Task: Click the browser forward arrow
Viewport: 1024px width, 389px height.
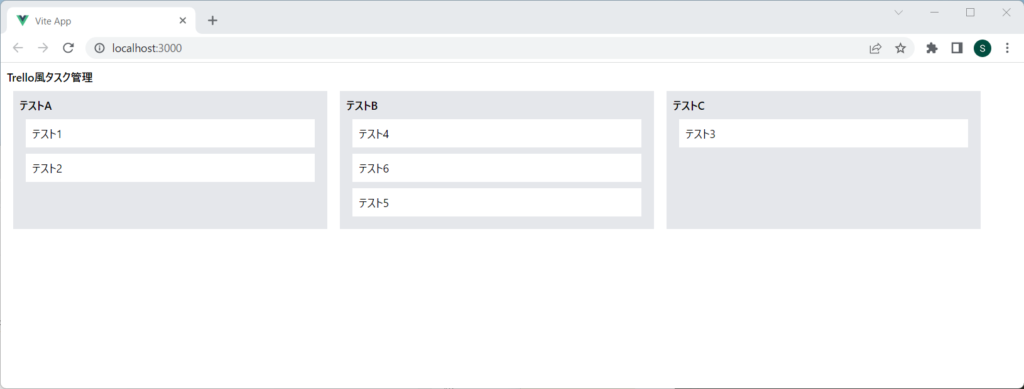Action: [43, 48]
